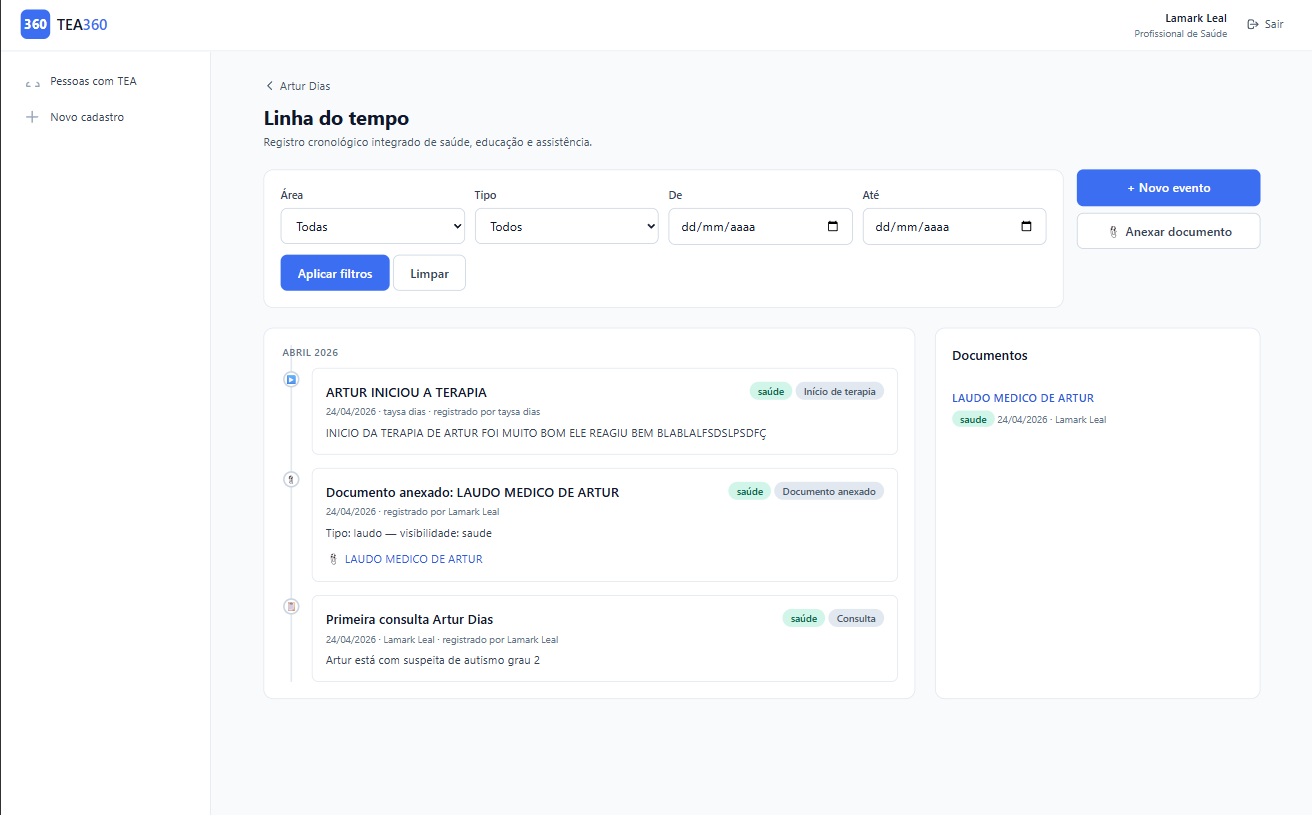Expand the Tipo dropdown
Screen dimensions: 1312x815
(x=566, y=226)
